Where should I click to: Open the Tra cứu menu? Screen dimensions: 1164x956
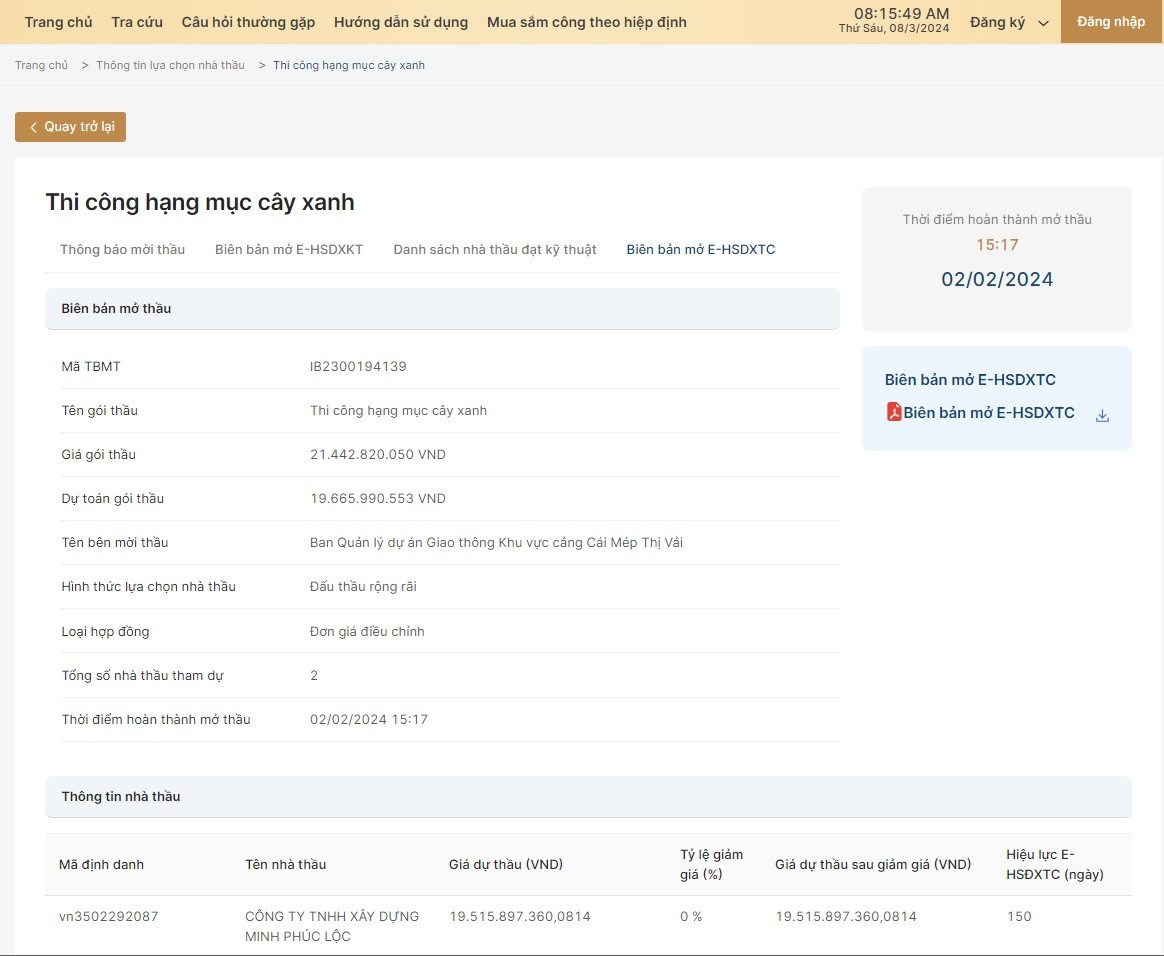pyautogui.click(x=137, y=22)
